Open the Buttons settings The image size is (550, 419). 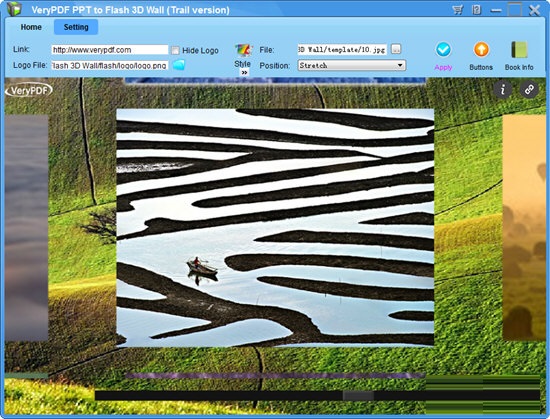(x=481, y=56)
